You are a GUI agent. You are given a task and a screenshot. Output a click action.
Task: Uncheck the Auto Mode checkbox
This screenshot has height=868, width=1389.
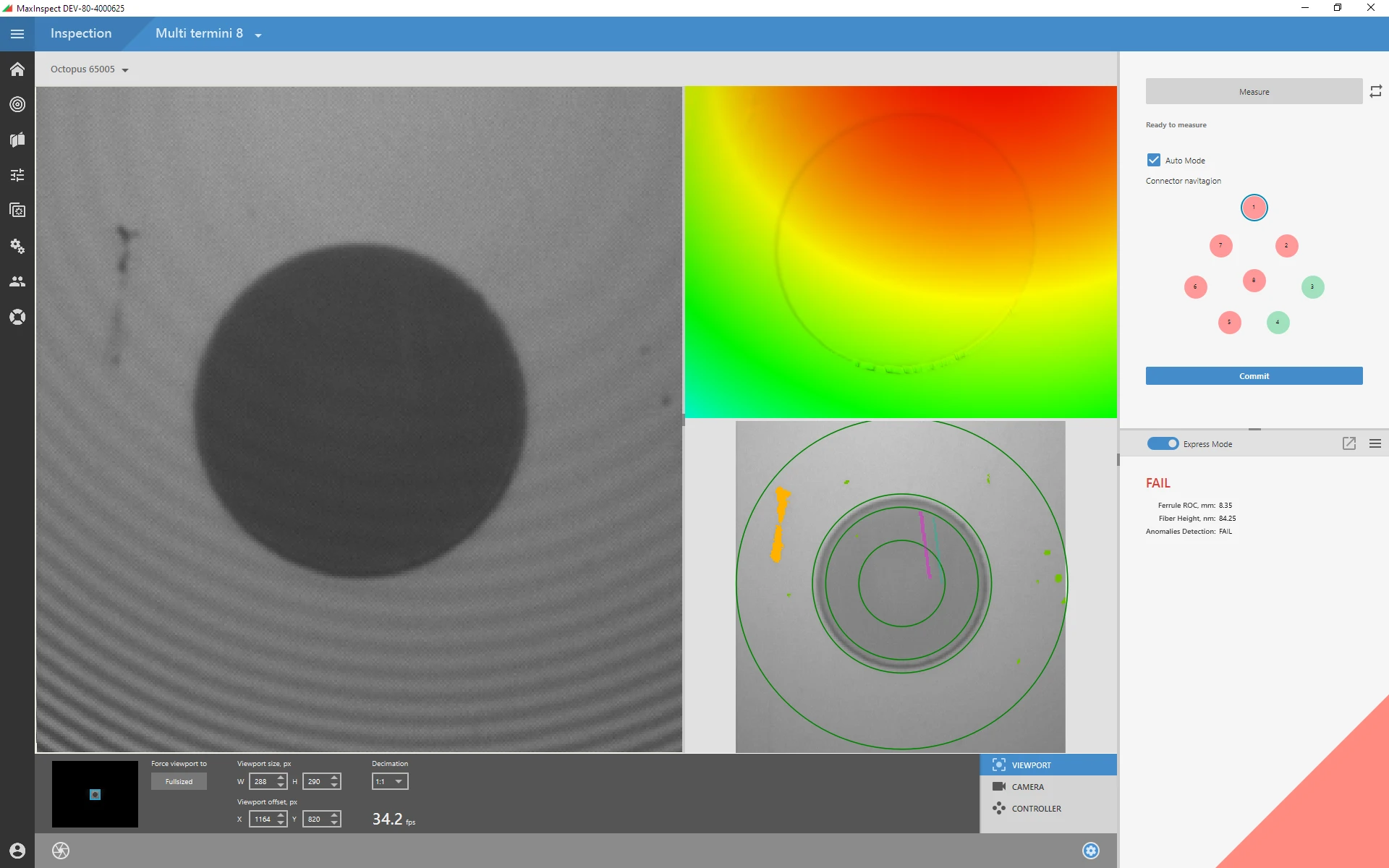tap(1152, 159)
